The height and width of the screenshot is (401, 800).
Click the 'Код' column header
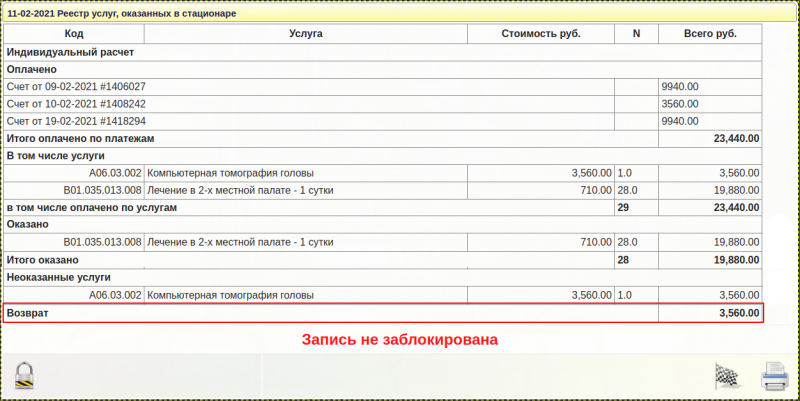click(74, 34)
